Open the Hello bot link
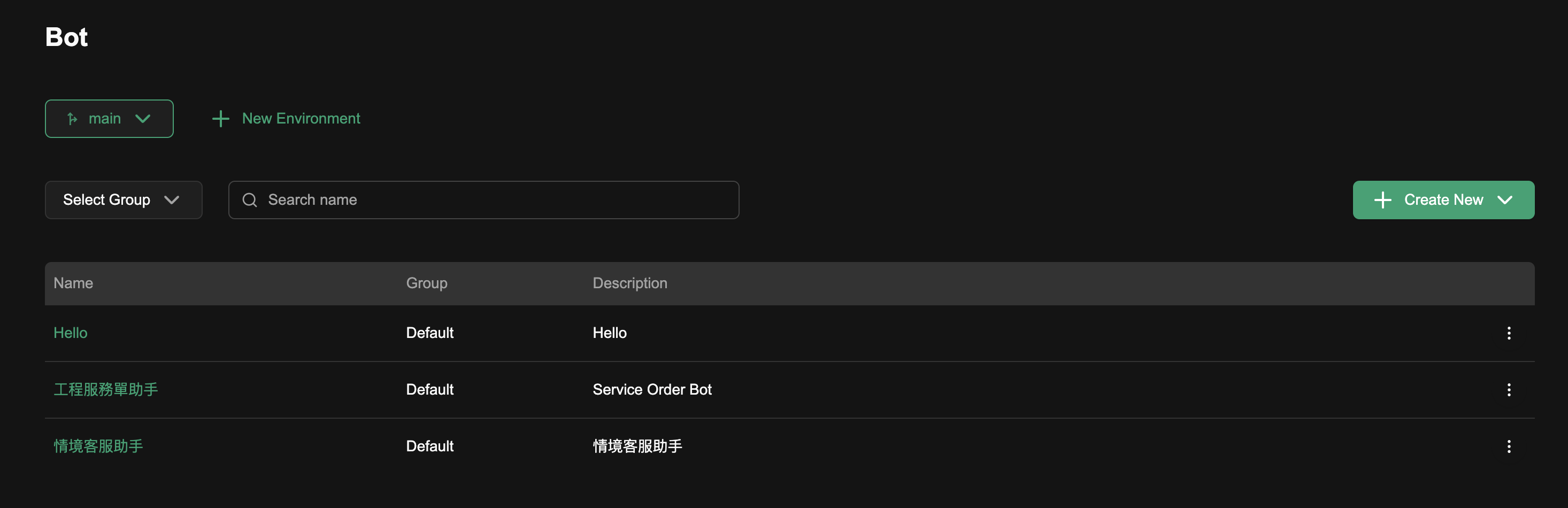The image size is (1568, 508). click(x=71, y=333)
